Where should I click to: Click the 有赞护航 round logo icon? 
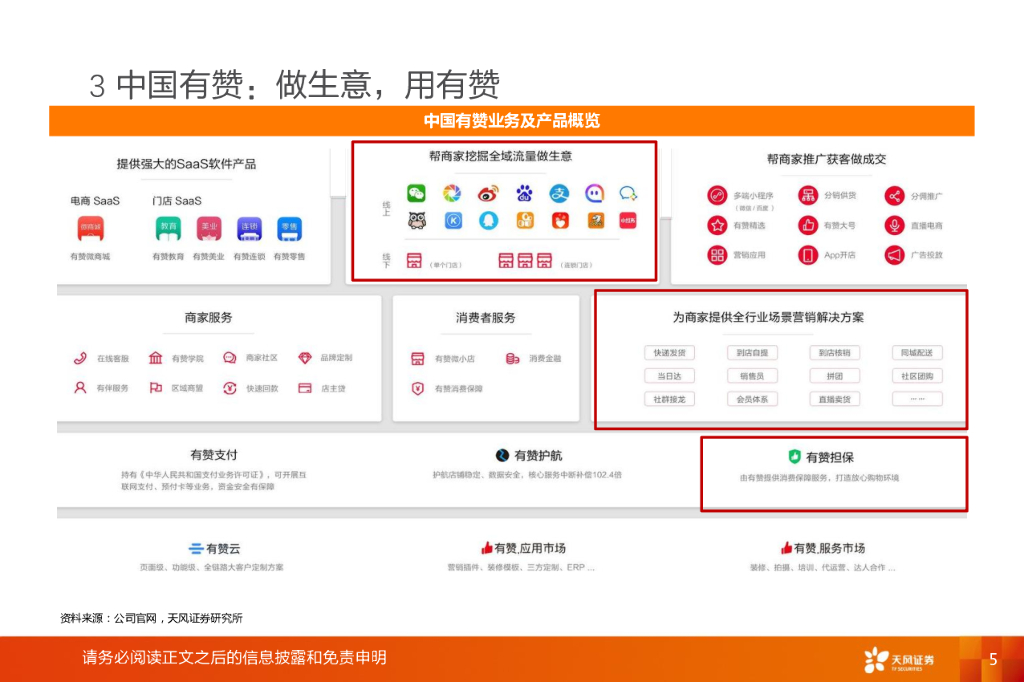point(502,455)
